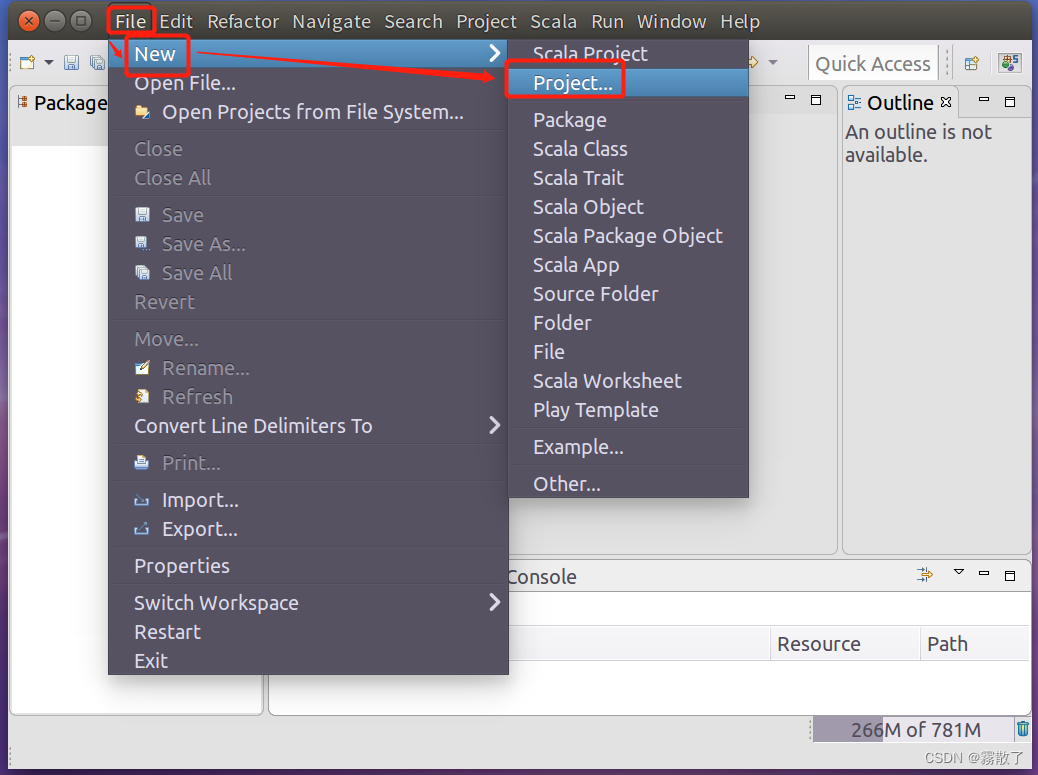Close the Outline view tab

click(x=946, y=102)
